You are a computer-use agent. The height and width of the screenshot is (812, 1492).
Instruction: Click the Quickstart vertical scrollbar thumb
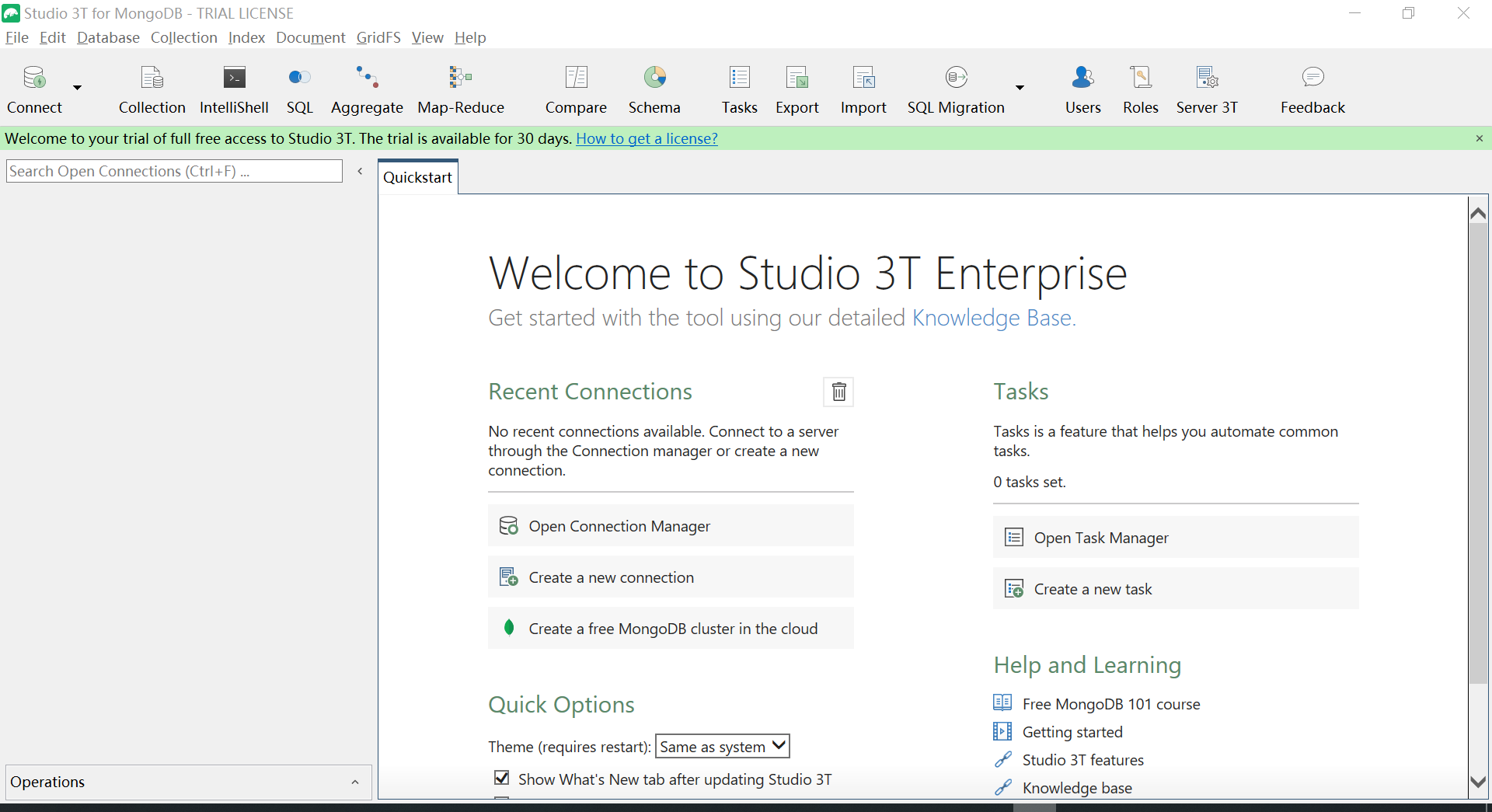pos(1478,455)
